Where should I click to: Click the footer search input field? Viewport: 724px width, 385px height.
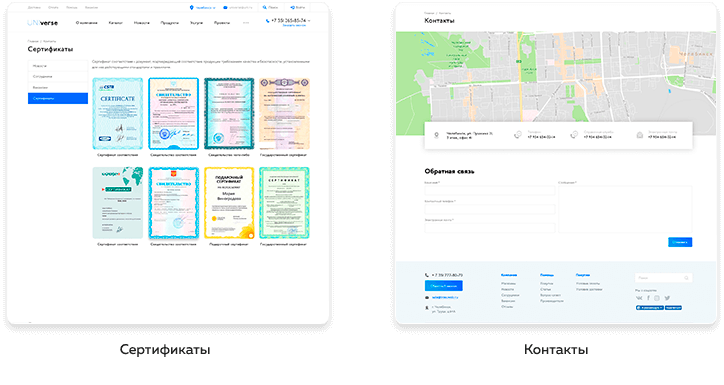coord(663,278)
